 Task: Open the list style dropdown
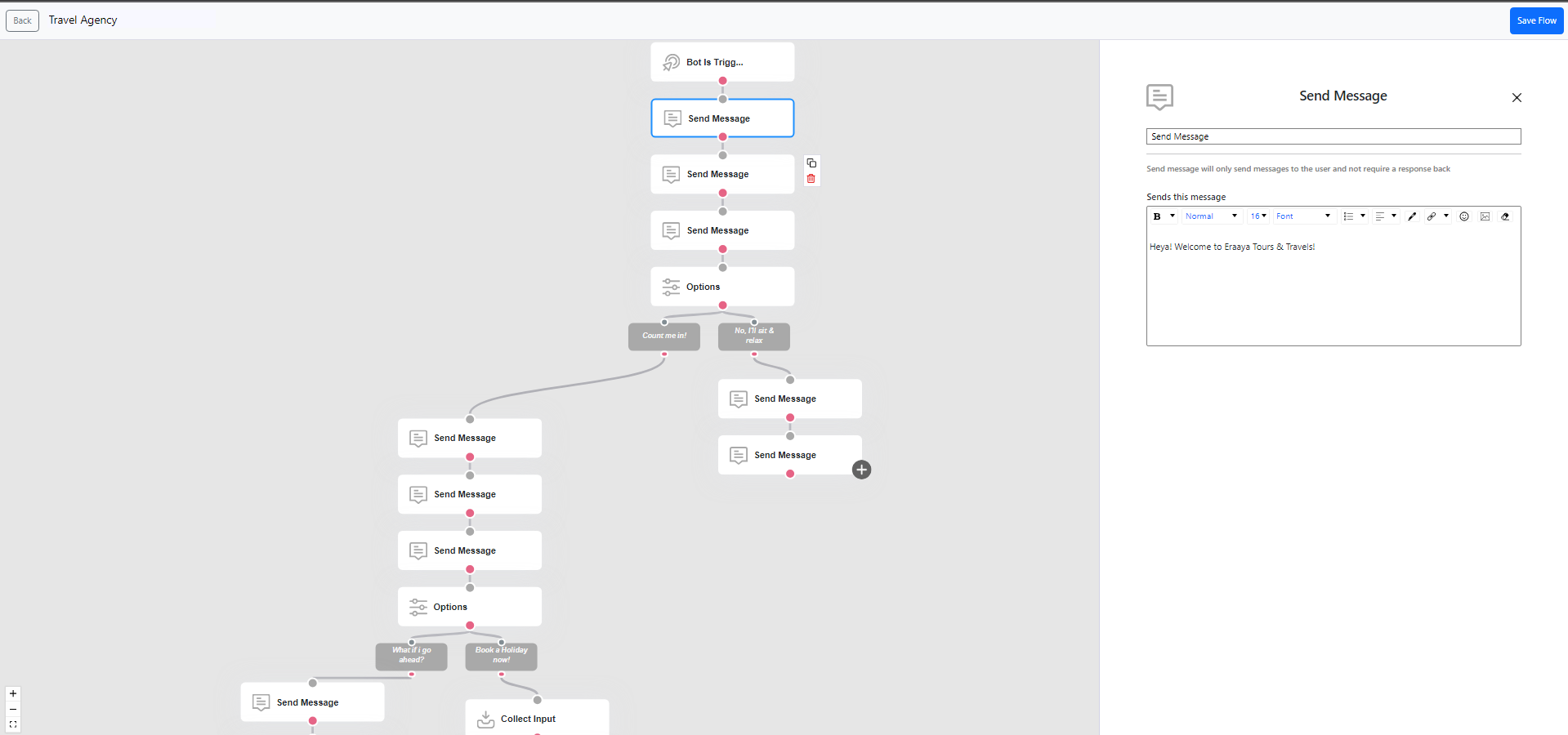click(x=1353, y=216)
